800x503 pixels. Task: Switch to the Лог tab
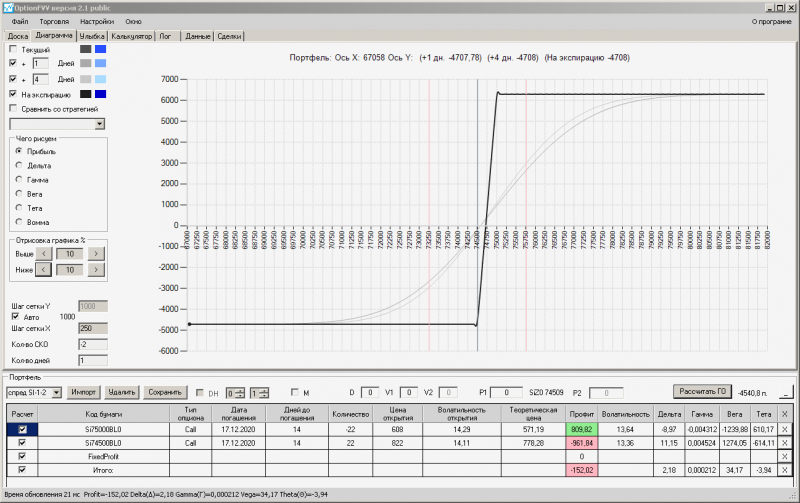tap(165, 36)
